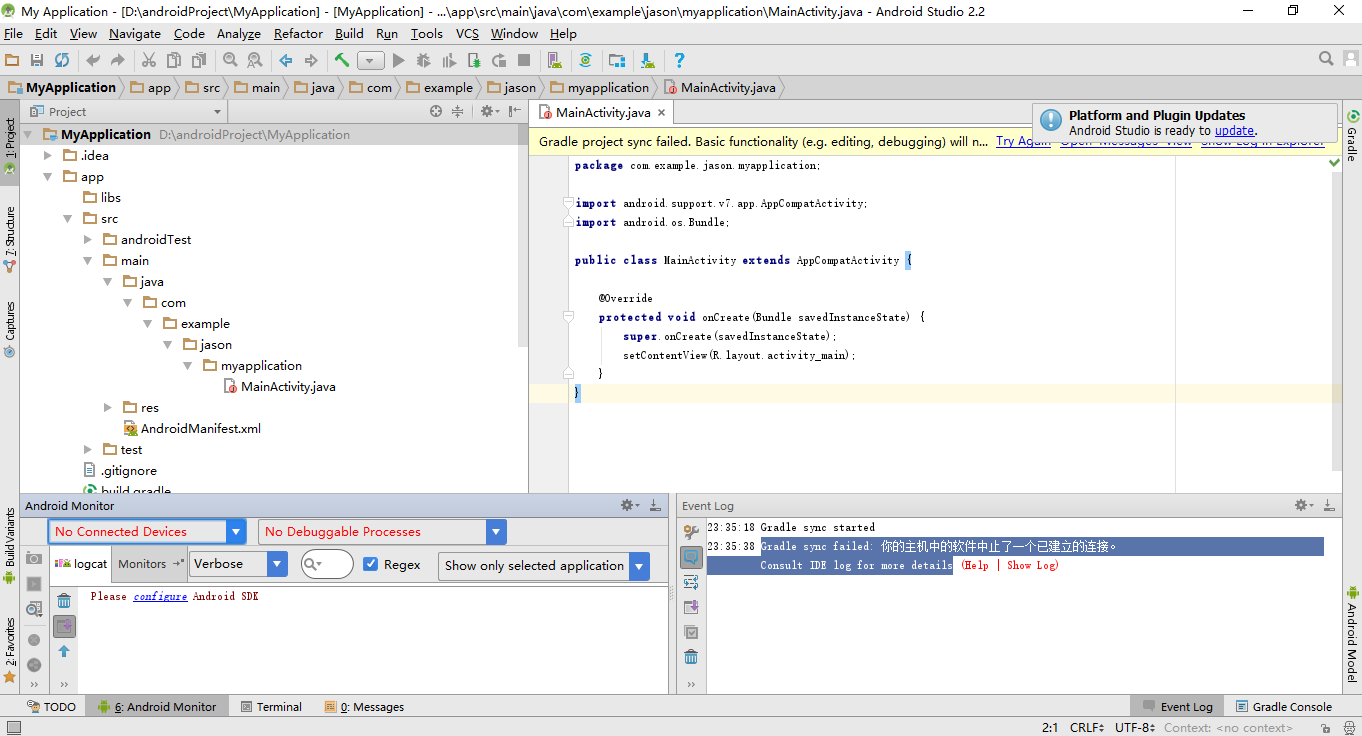Click the configure link in logcat
The width and height of the screenshot is (1362, 736).
point(160,596)
